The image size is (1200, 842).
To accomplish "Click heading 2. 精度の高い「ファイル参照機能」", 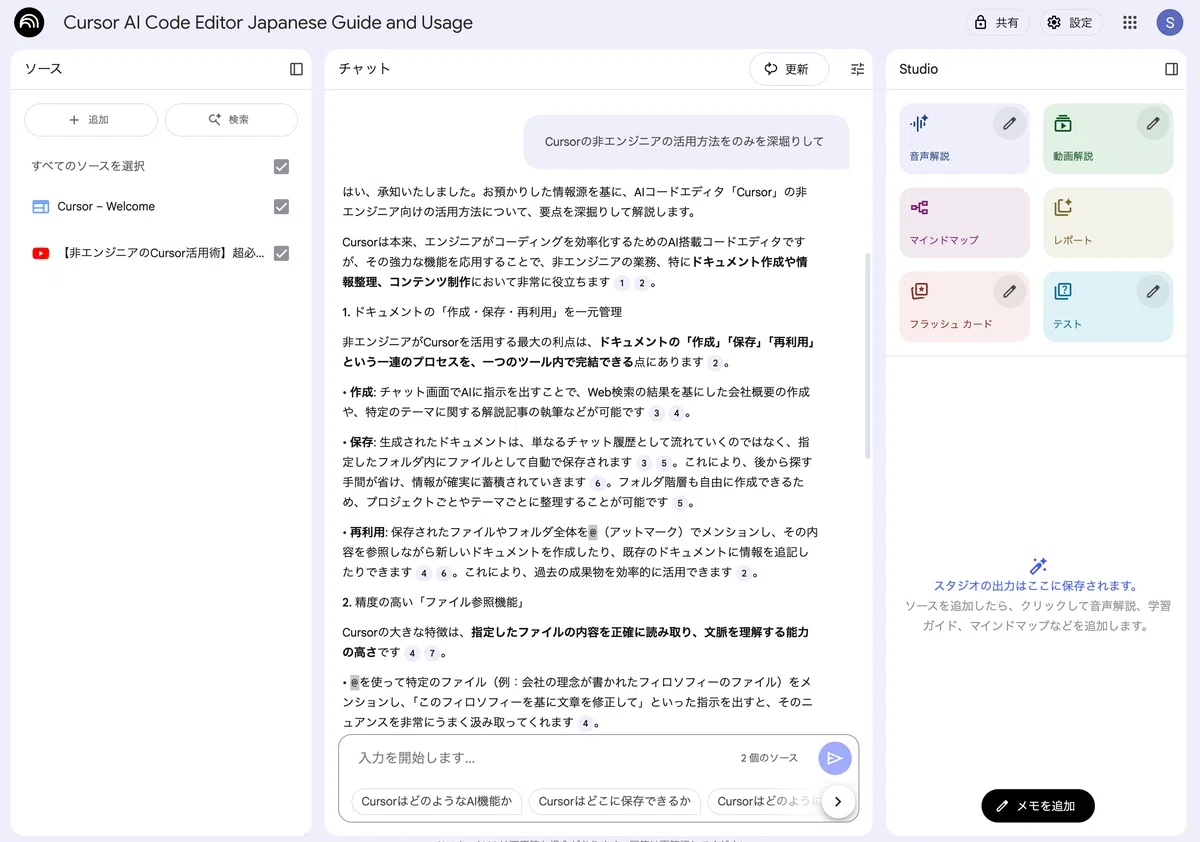I will [433, 602].
